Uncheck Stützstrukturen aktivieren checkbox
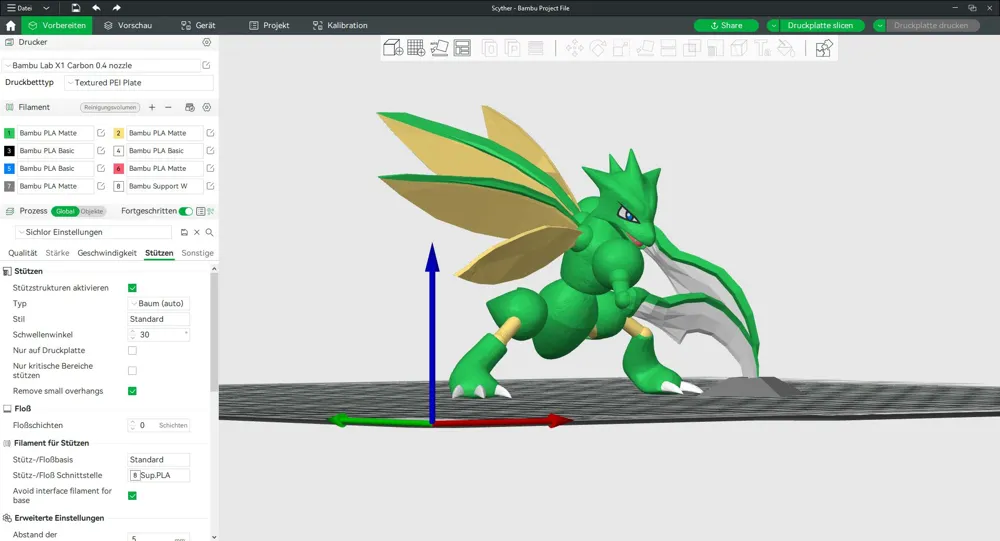 (x=132, y=288)
